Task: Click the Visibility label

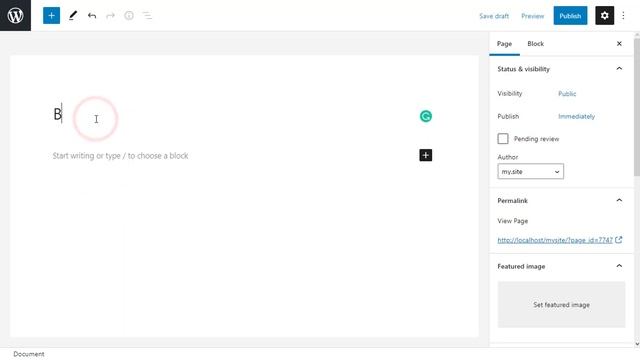Action: [x=510, y=93]
